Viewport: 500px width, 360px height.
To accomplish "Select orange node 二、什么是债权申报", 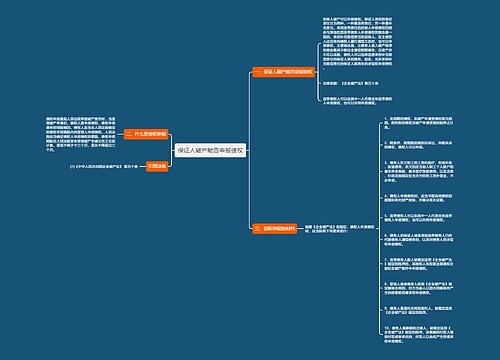I will pyautogui.click(x=146, y=134).
